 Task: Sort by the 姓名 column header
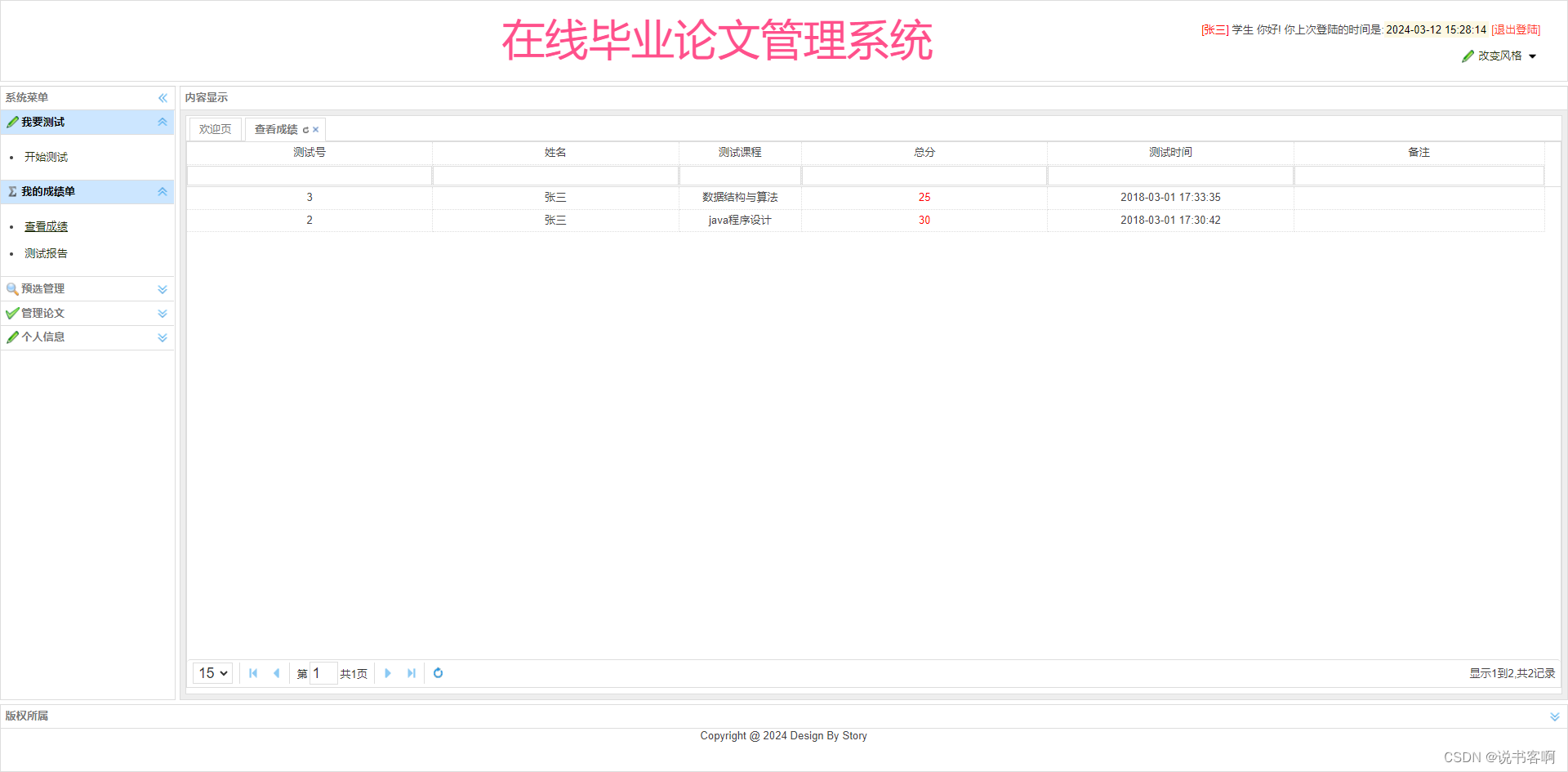[555, 153]
